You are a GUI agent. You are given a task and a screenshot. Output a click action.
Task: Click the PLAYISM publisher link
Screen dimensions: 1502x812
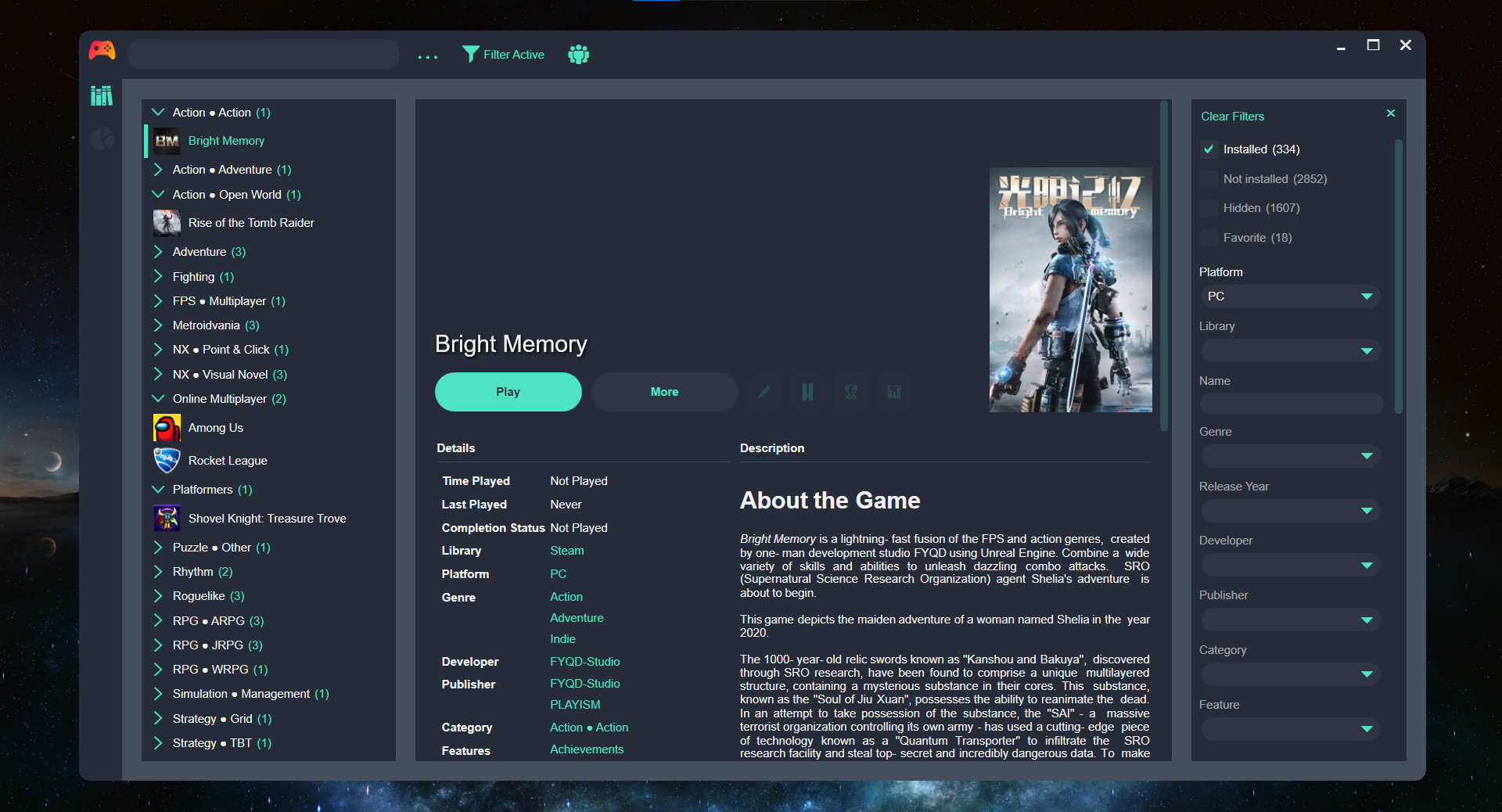[x=575, y=705]
